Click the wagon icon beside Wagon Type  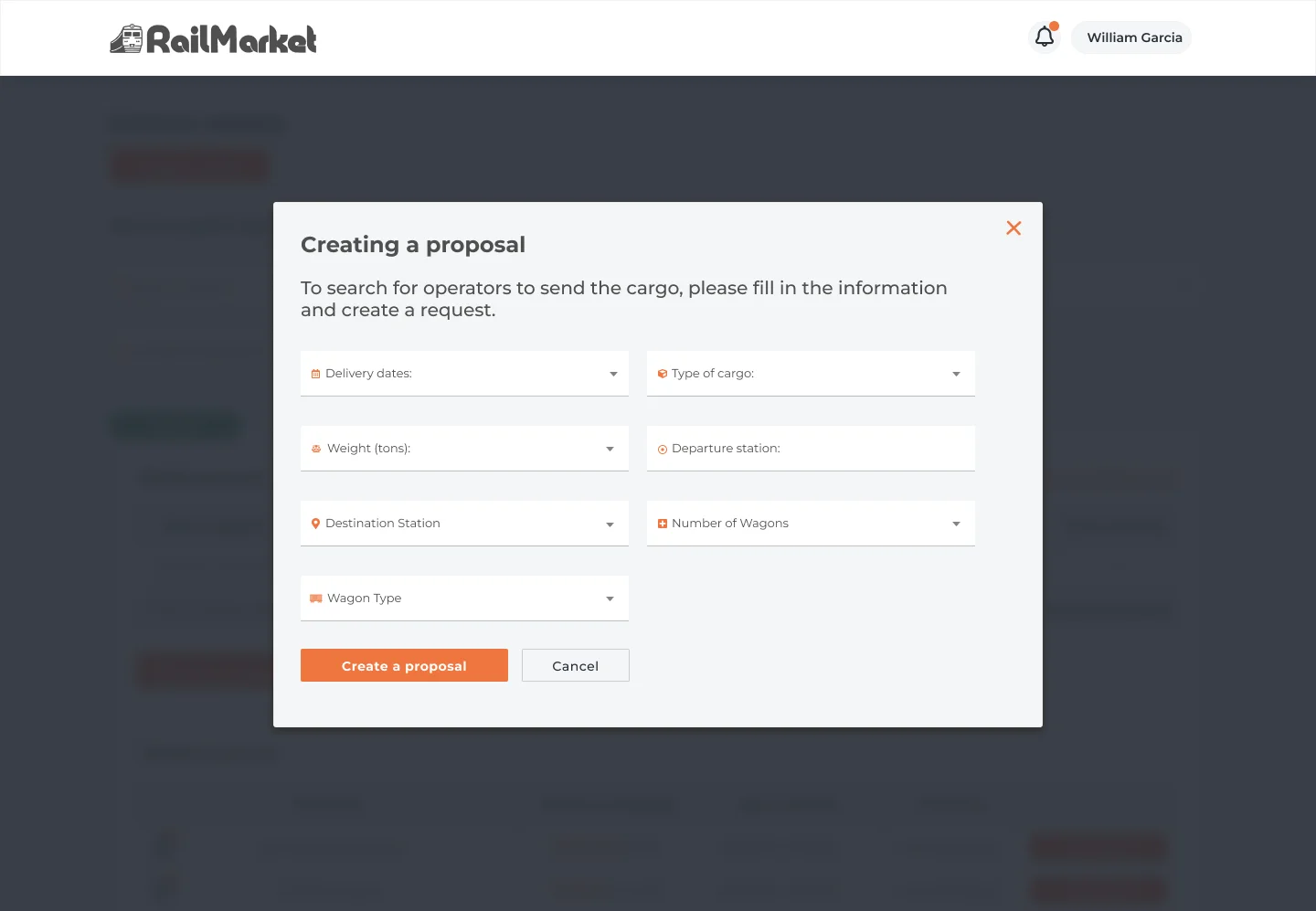(x=316, y=599)
